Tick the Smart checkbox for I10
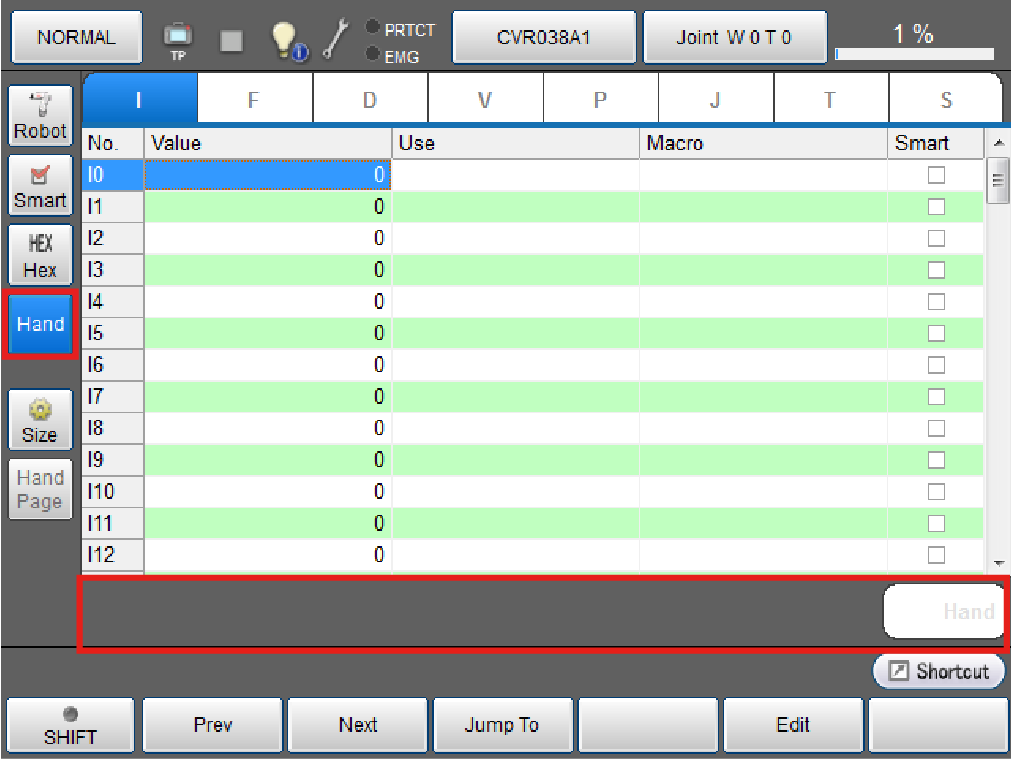Screen dimensions: 1012x759 click(936, 491)
